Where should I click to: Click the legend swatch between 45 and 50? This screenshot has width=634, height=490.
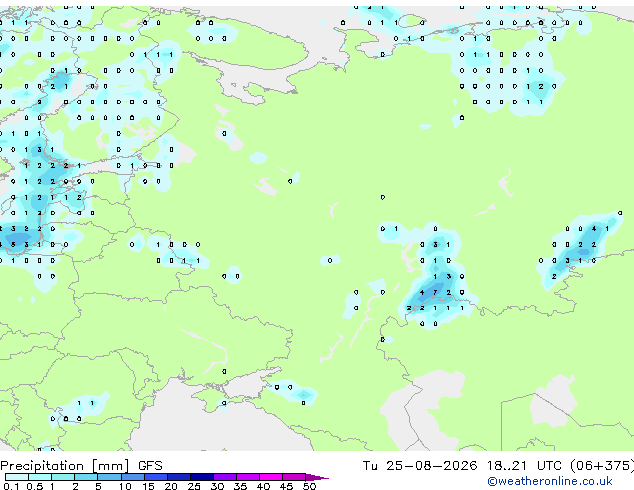point(294,477)
